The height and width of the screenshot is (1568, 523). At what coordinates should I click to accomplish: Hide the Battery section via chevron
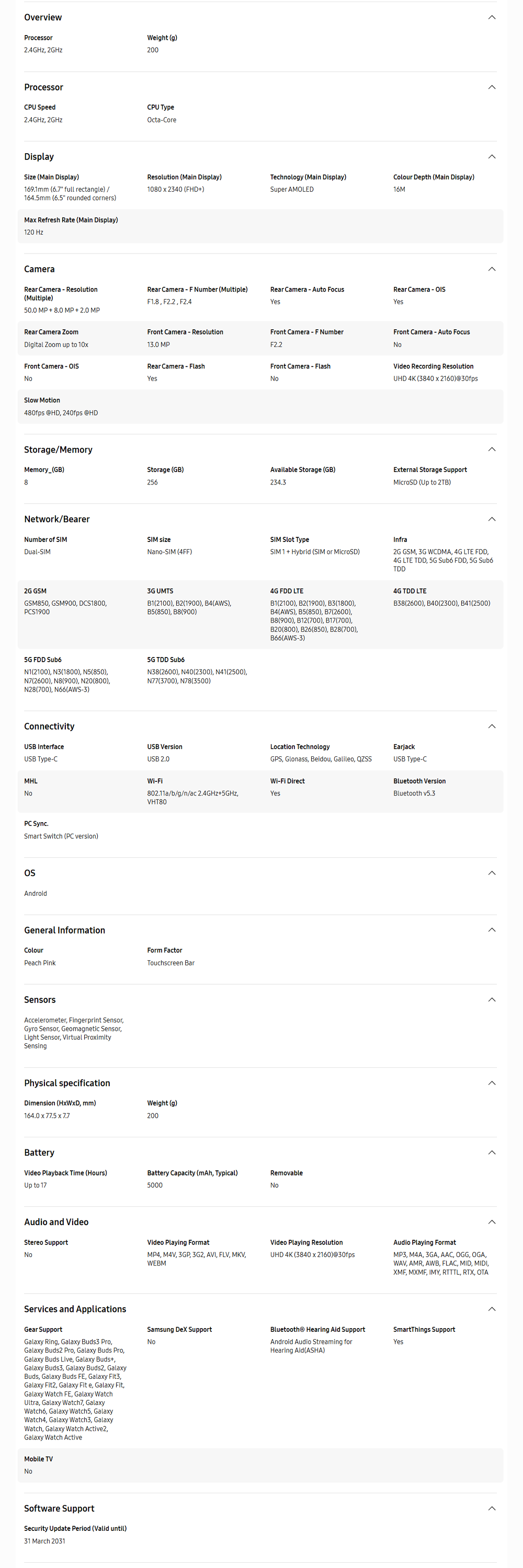click(492, 1152)
